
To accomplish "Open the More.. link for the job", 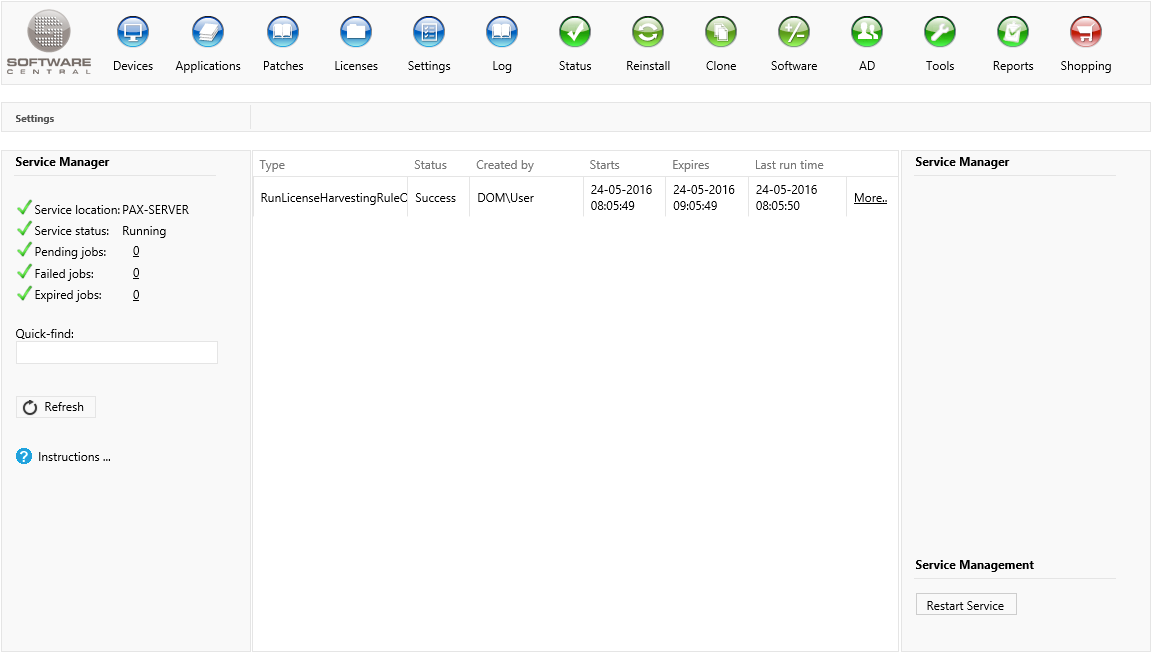I will tap(870, 198).
